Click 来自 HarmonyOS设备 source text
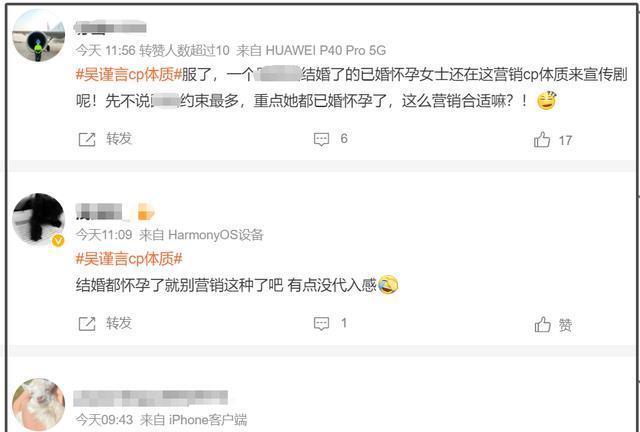Viewport: 640px width, 432px height. (201, 235)
